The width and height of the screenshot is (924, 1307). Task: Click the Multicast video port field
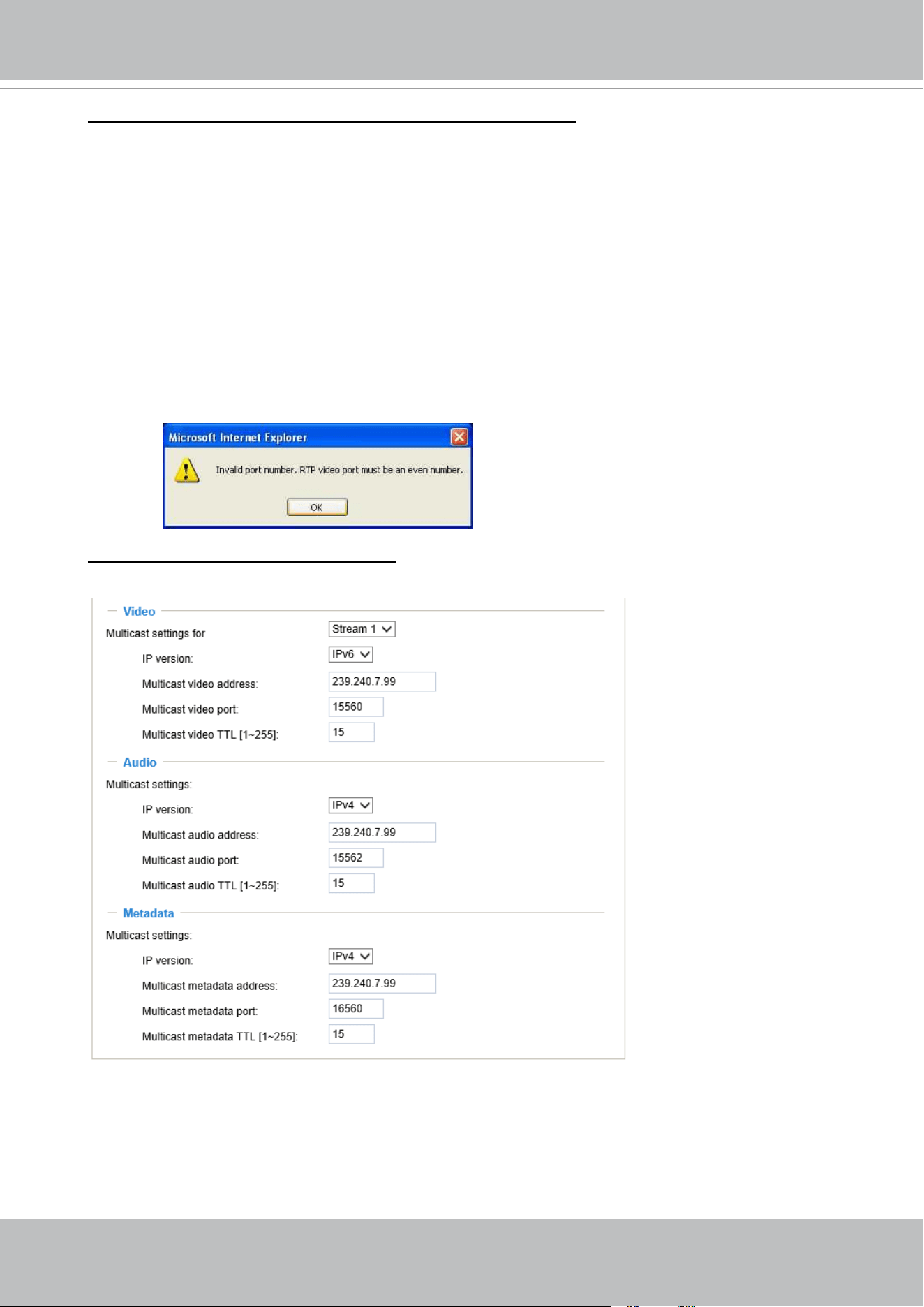pos(356,707)
